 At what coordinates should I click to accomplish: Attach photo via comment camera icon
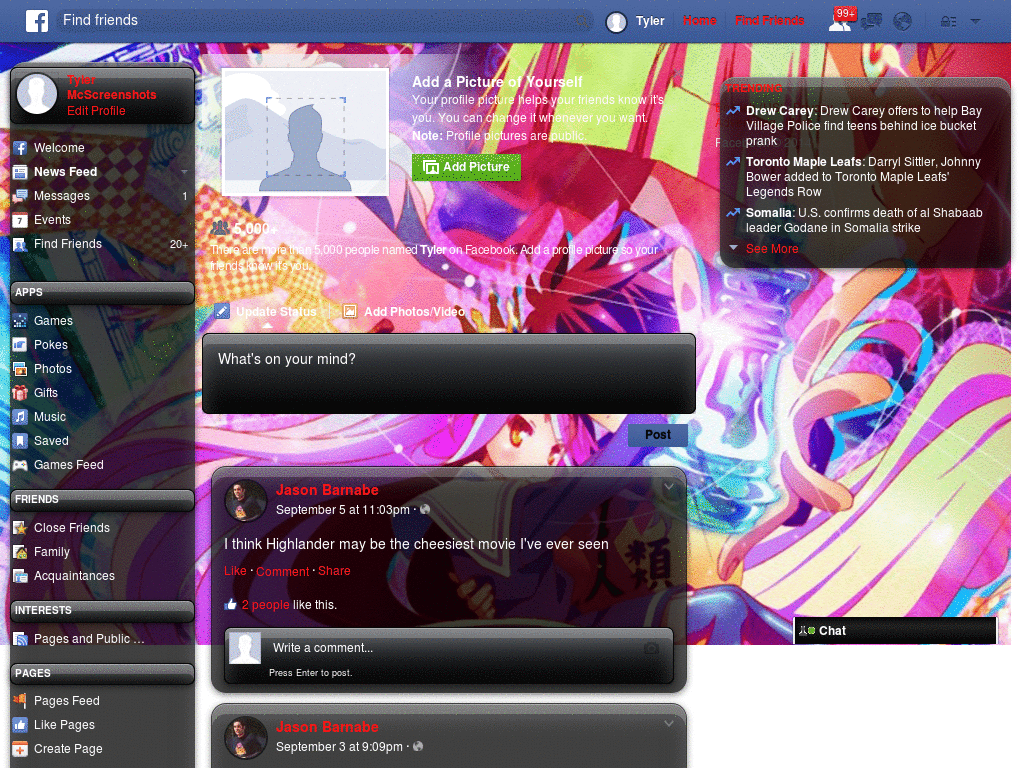[651, 648]
